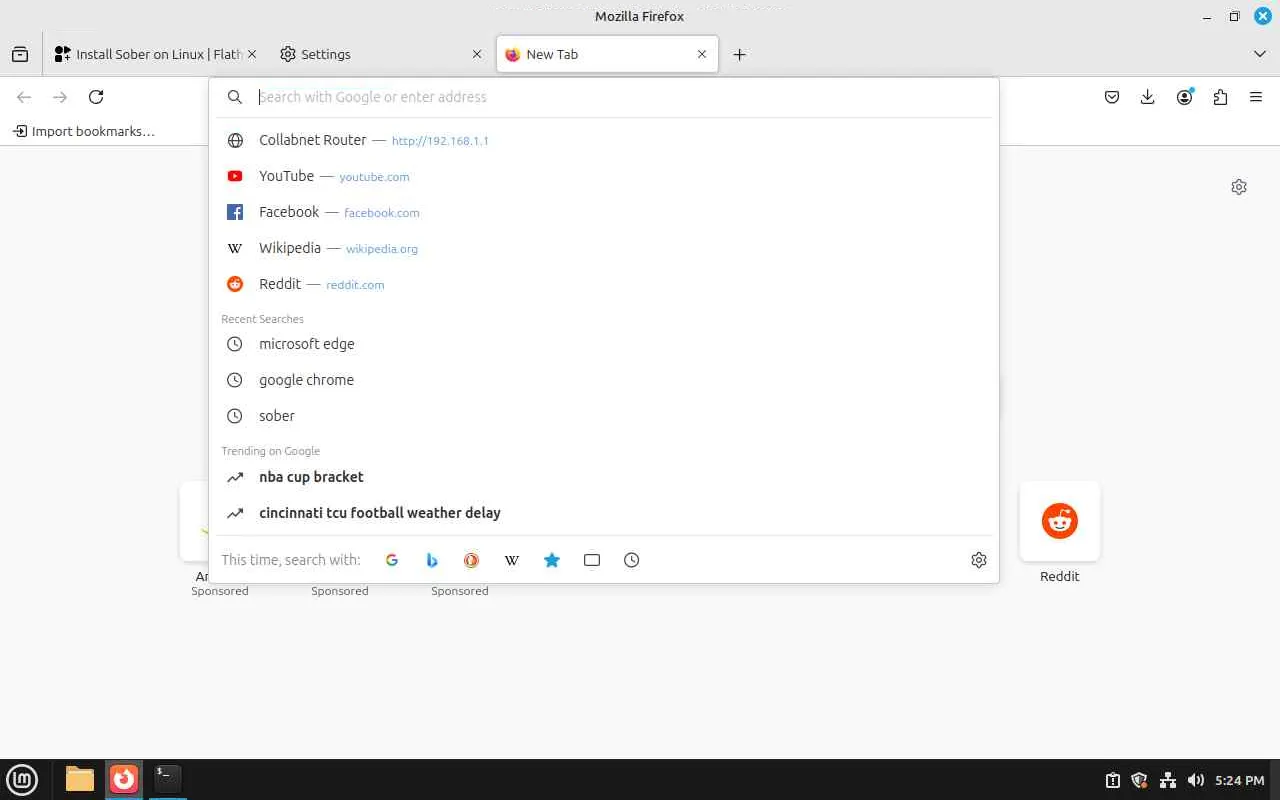The height and width of the screenshot is (800, 1280).
Task: Search open tabs using the tabs icon
Action: 592,560
